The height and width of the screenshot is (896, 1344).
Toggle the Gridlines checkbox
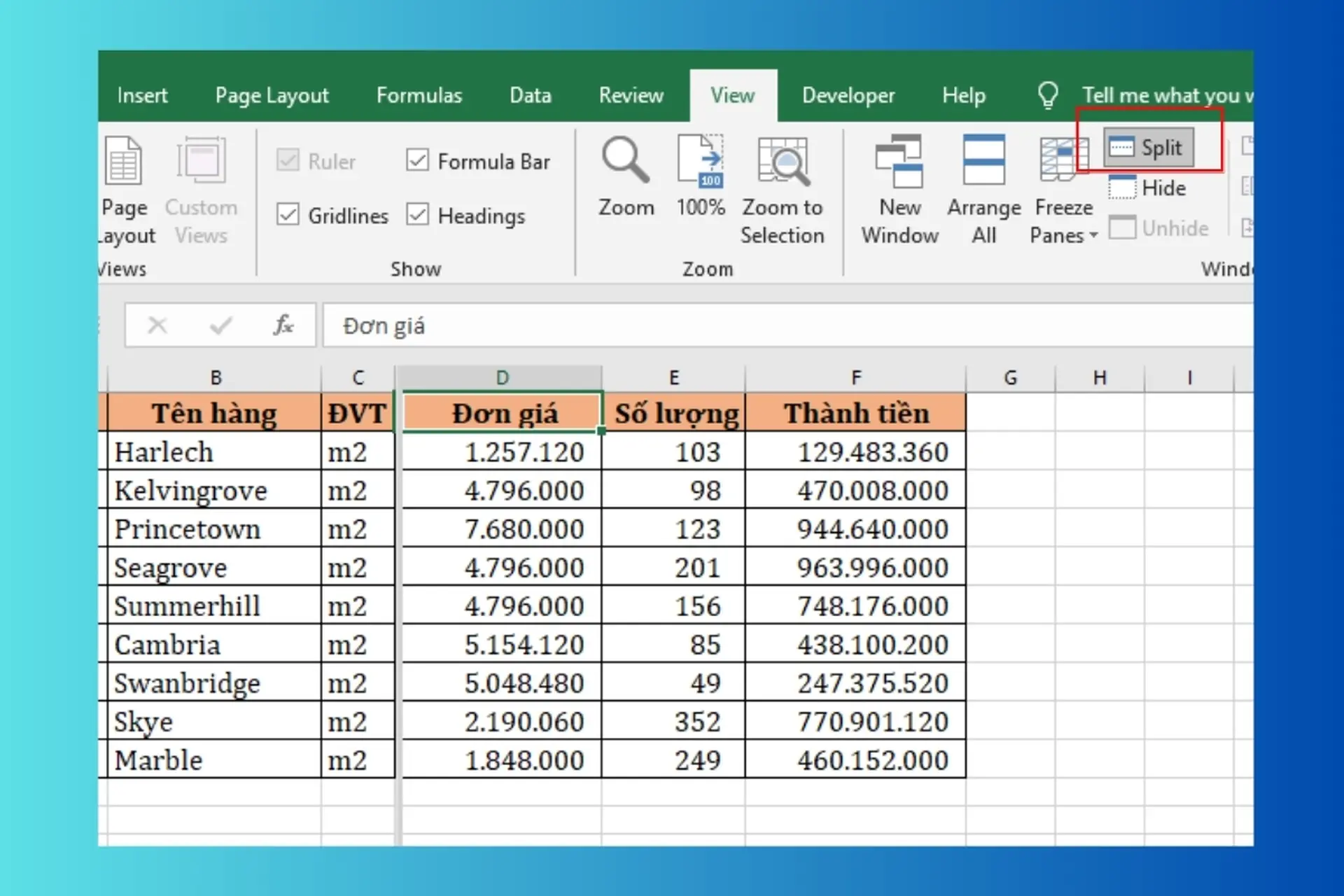point(287,215)
